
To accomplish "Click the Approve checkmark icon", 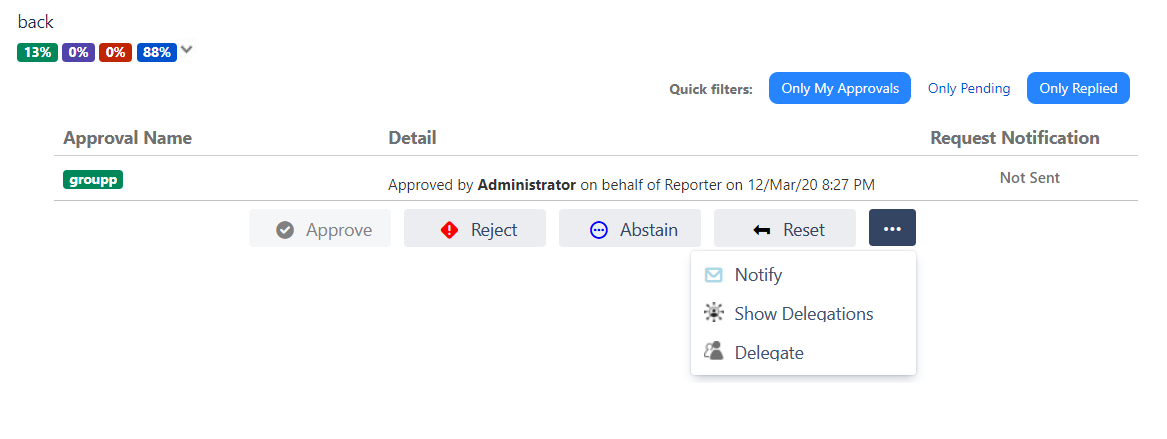I will tap(284, 230).
